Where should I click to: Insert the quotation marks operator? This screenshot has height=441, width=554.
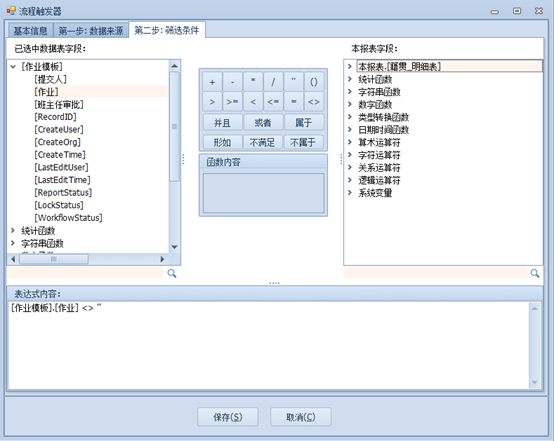point(294,82)
